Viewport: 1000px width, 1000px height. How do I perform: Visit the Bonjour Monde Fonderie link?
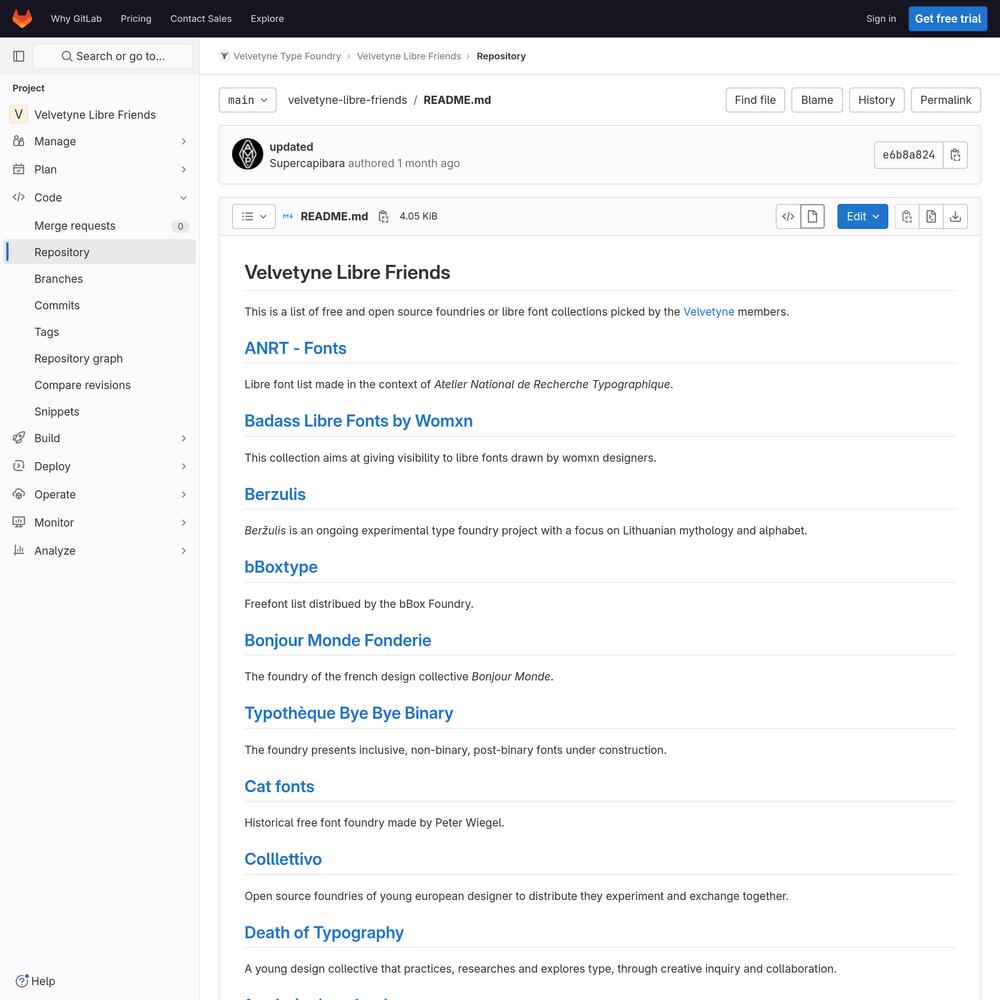point(337,640)
